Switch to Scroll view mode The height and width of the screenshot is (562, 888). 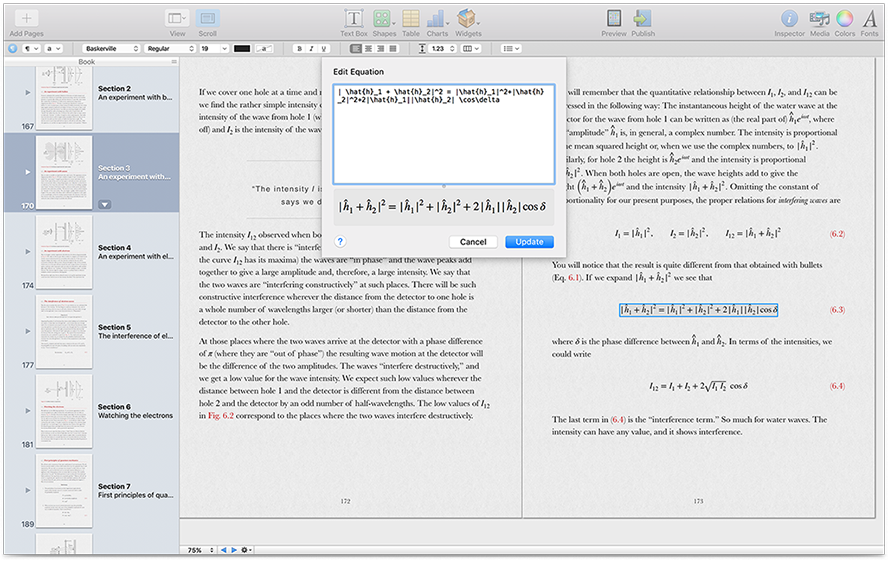(208, 19)
